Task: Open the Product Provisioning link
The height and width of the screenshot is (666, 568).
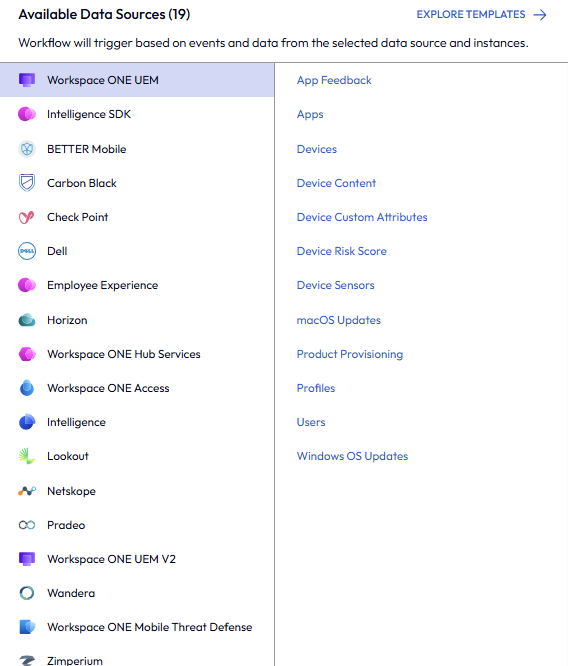Action: [x=350, y=354]
